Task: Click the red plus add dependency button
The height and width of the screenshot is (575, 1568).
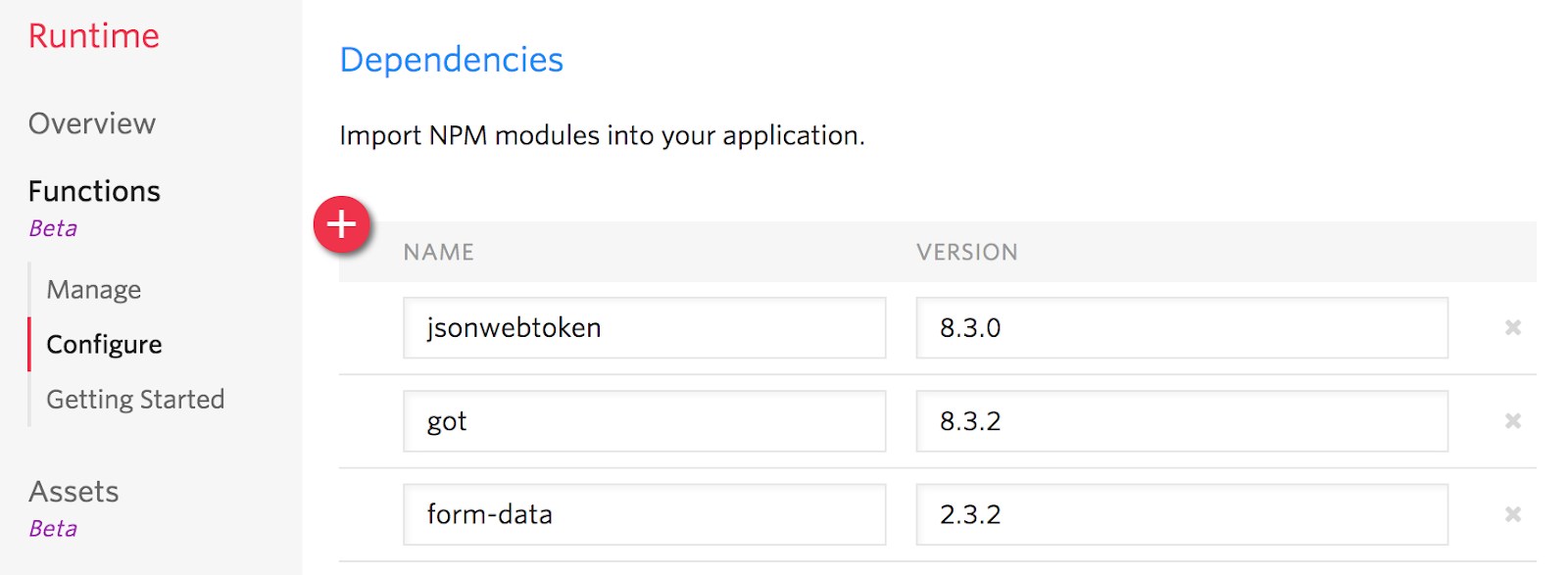Action: [x=341, y=224]
